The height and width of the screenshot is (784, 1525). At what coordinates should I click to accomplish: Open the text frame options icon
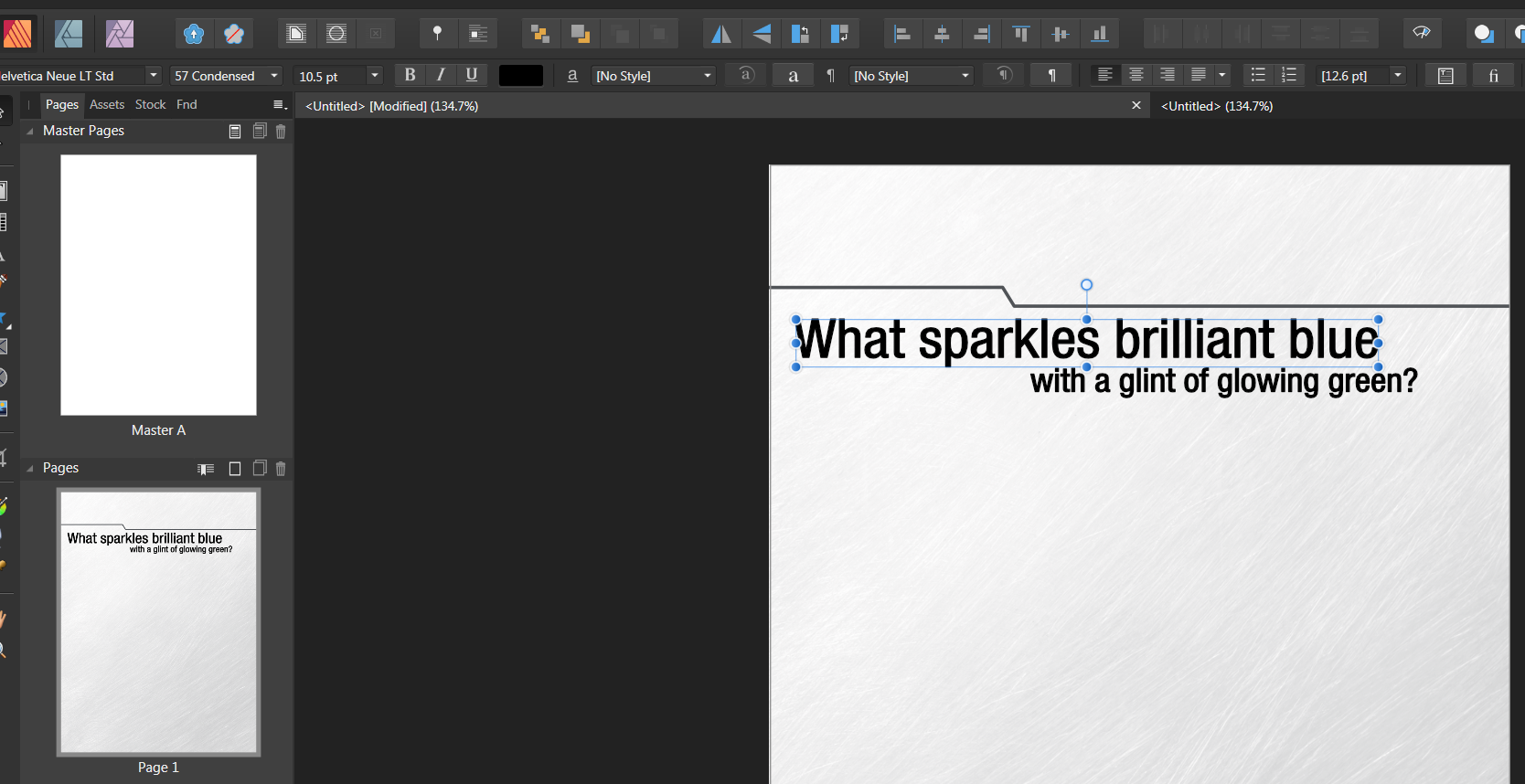(1445, 76)
